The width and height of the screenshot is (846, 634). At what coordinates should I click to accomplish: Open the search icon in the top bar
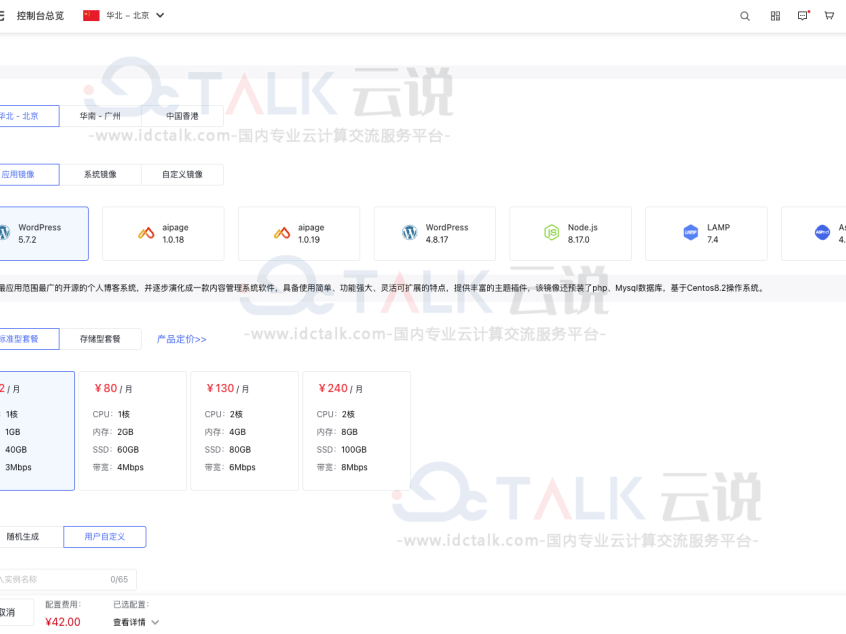(x=745, y=16)
